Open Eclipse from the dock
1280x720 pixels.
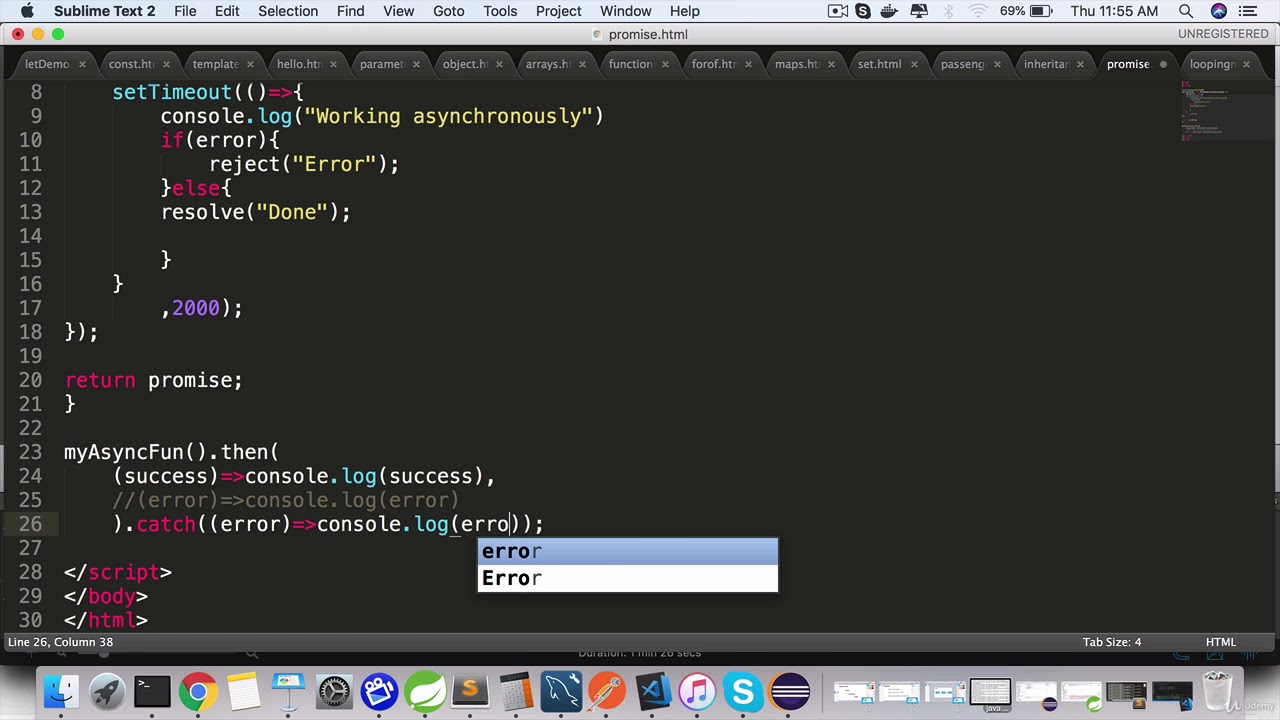coord(789,691)
